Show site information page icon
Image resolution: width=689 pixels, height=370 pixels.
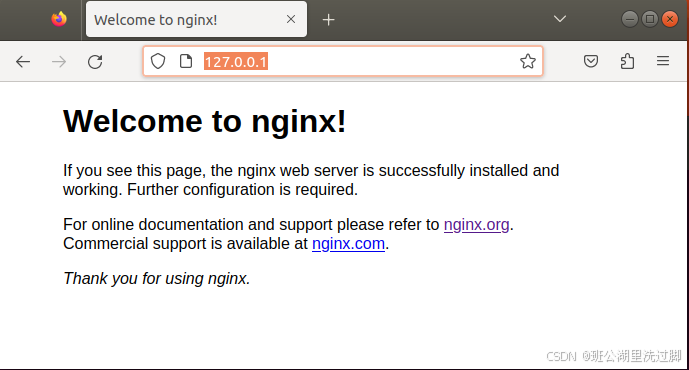tap(186, 61)
